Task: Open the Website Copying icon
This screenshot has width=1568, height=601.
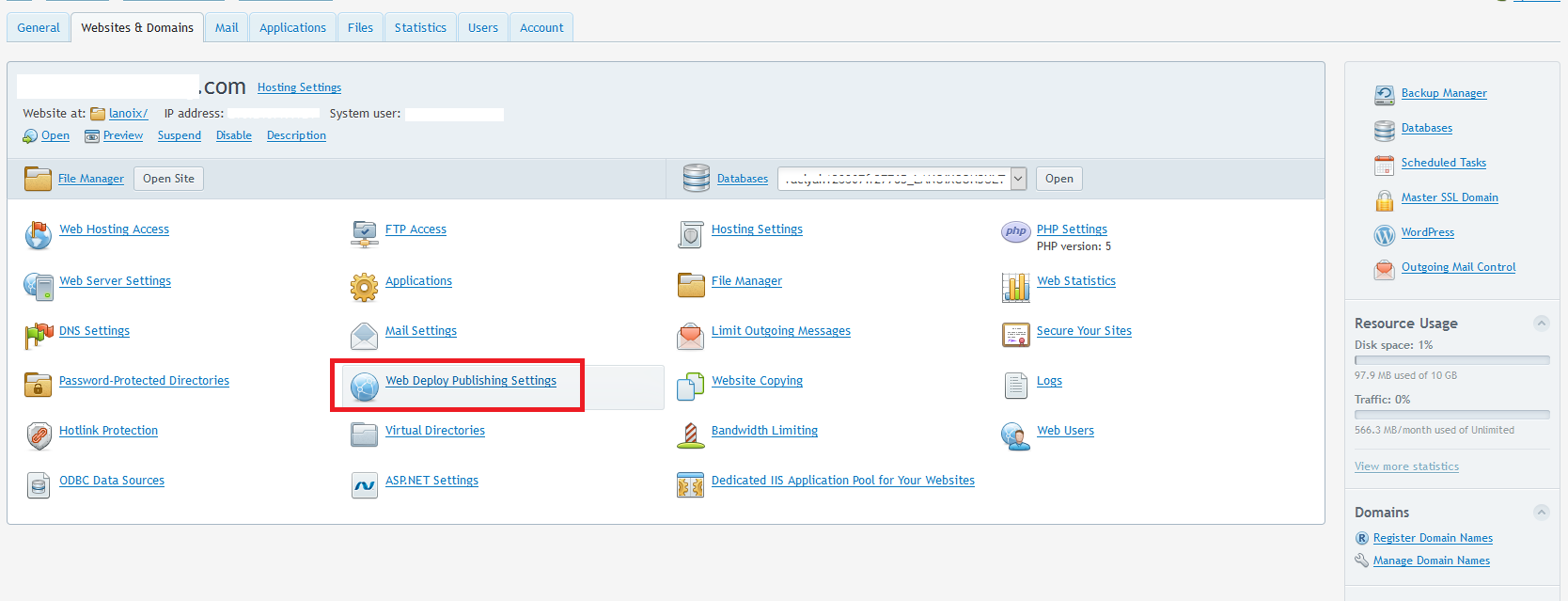Action: (690, 386)
